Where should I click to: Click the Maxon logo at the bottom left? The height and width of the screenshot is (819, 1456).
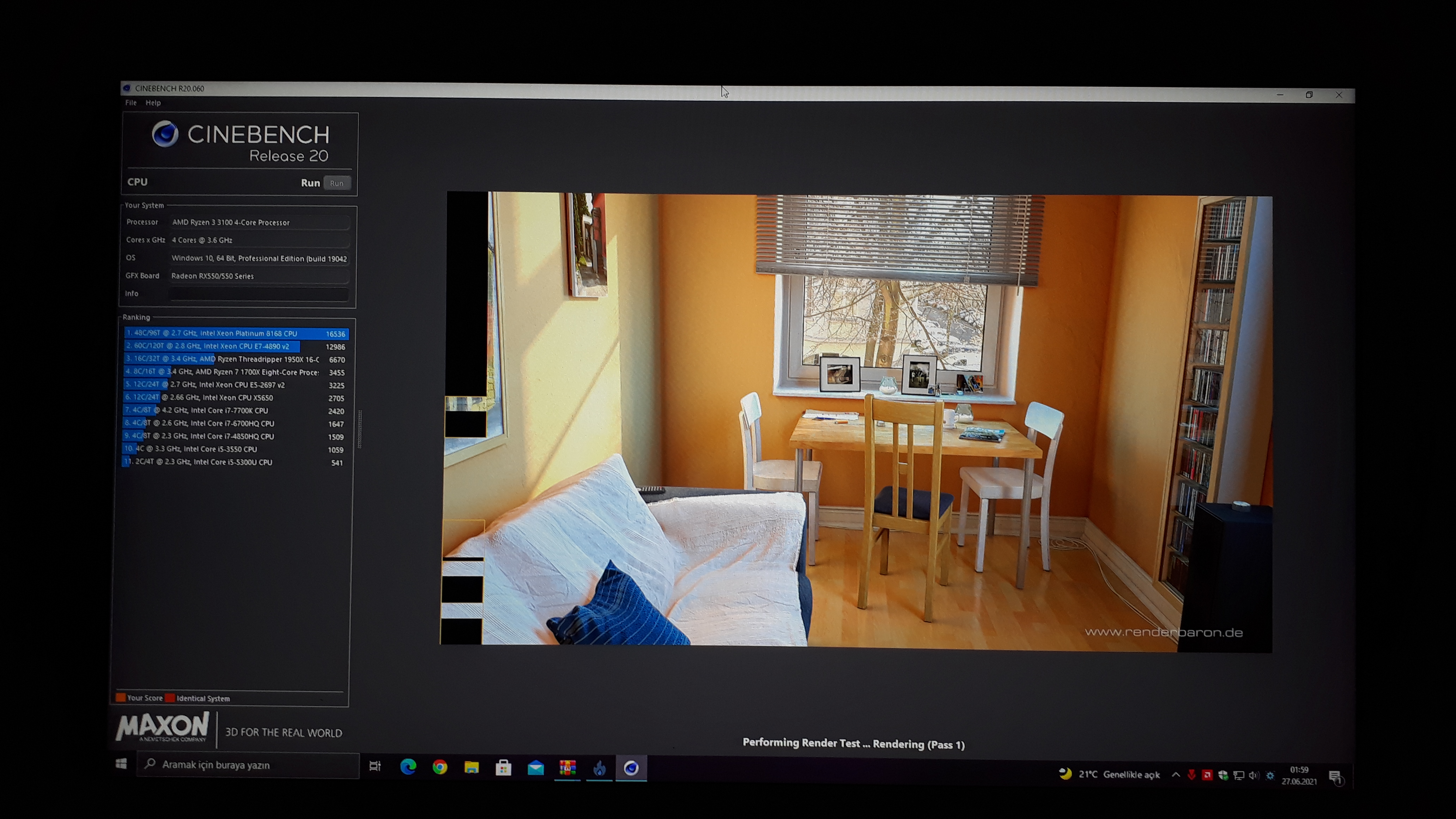(x=163, y=727)
